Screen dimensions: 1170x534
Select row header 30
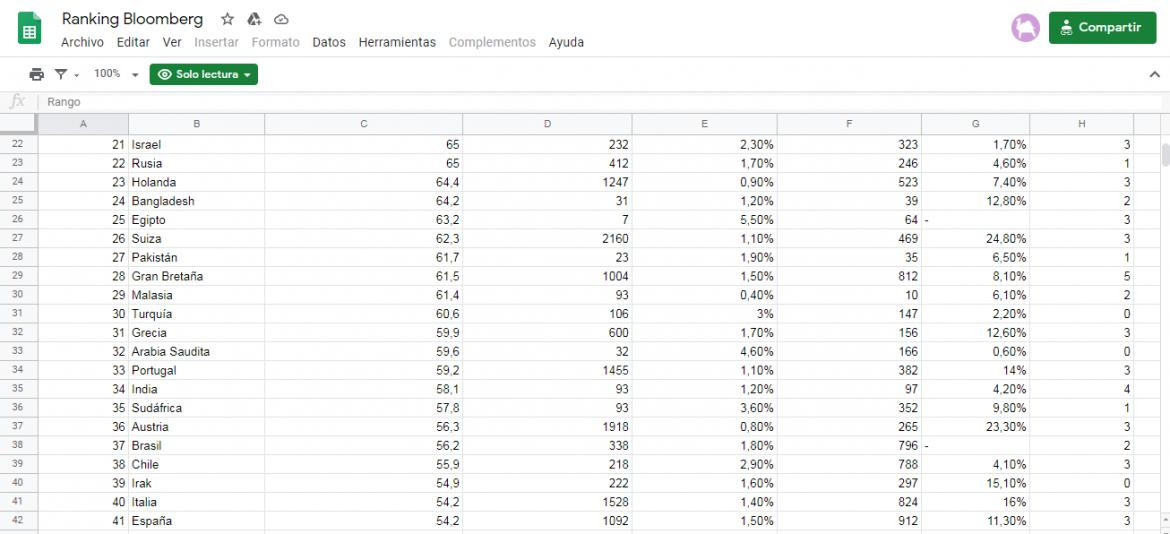click(19, 295)
